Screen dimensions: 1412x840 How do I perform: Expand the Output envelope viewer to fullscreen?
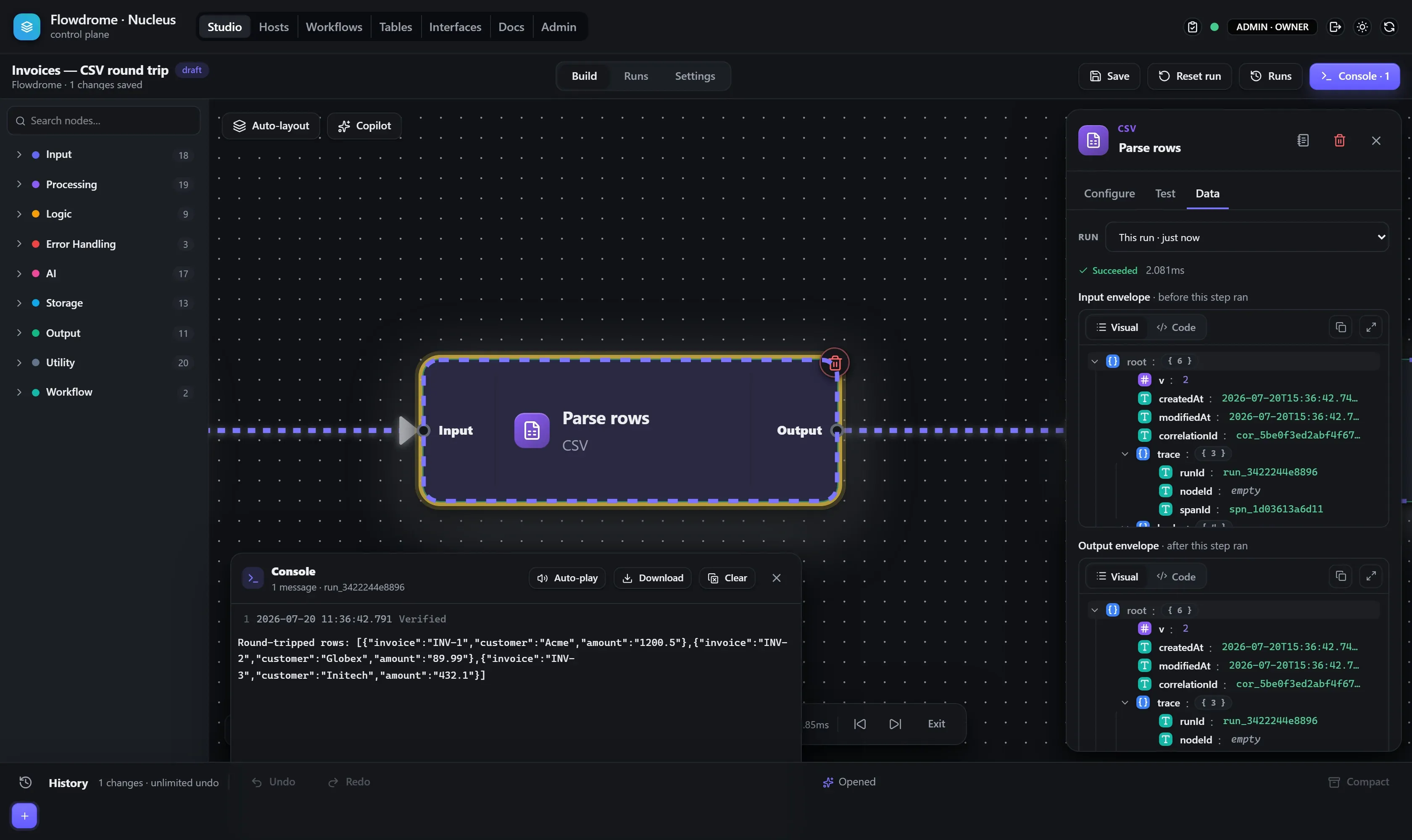click(x=1371, y=576)
